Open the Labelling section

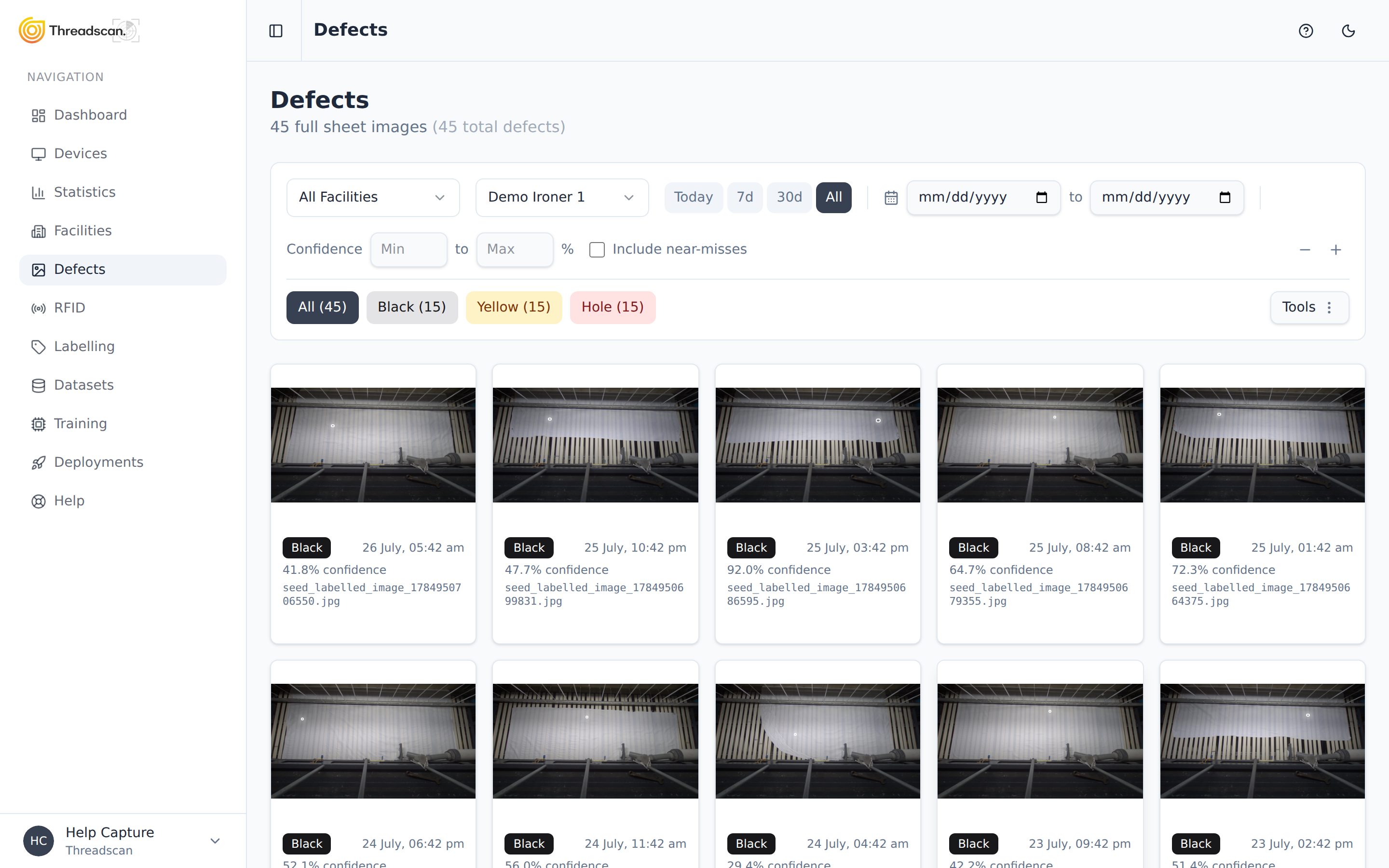click(123, 347)
